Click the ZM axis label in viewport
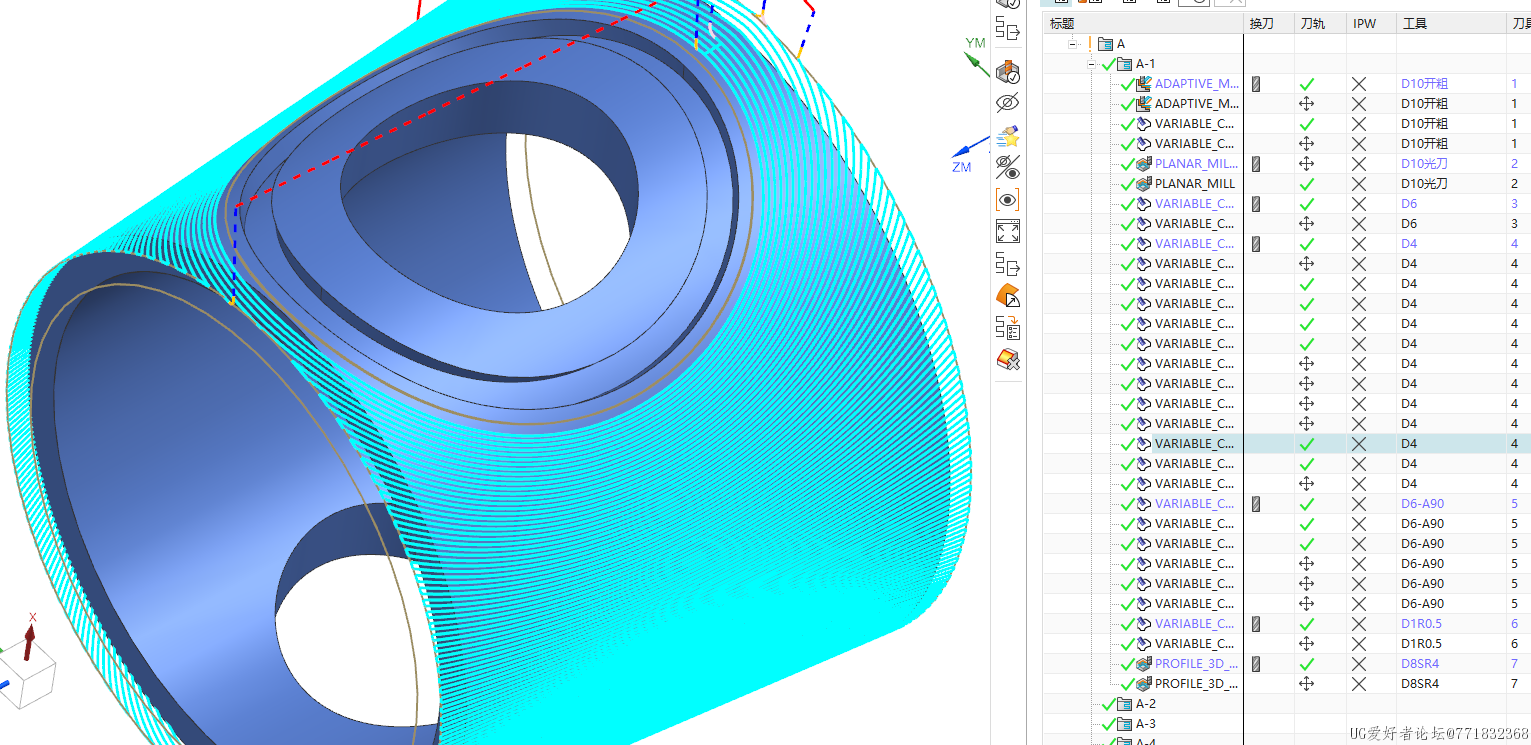This screenshot has height=745, width=1531. click(x=961, y=167)
